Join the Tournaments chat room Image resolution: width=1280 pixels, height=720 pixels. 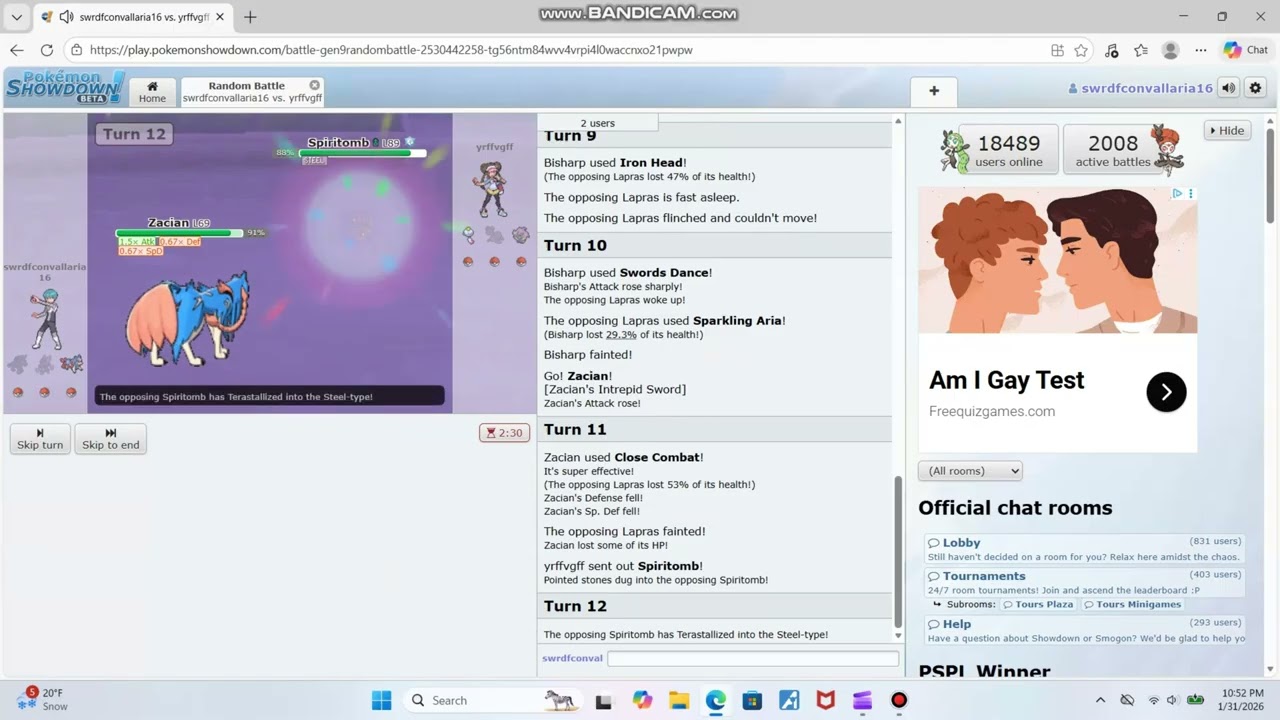(x=1084, y=582)
